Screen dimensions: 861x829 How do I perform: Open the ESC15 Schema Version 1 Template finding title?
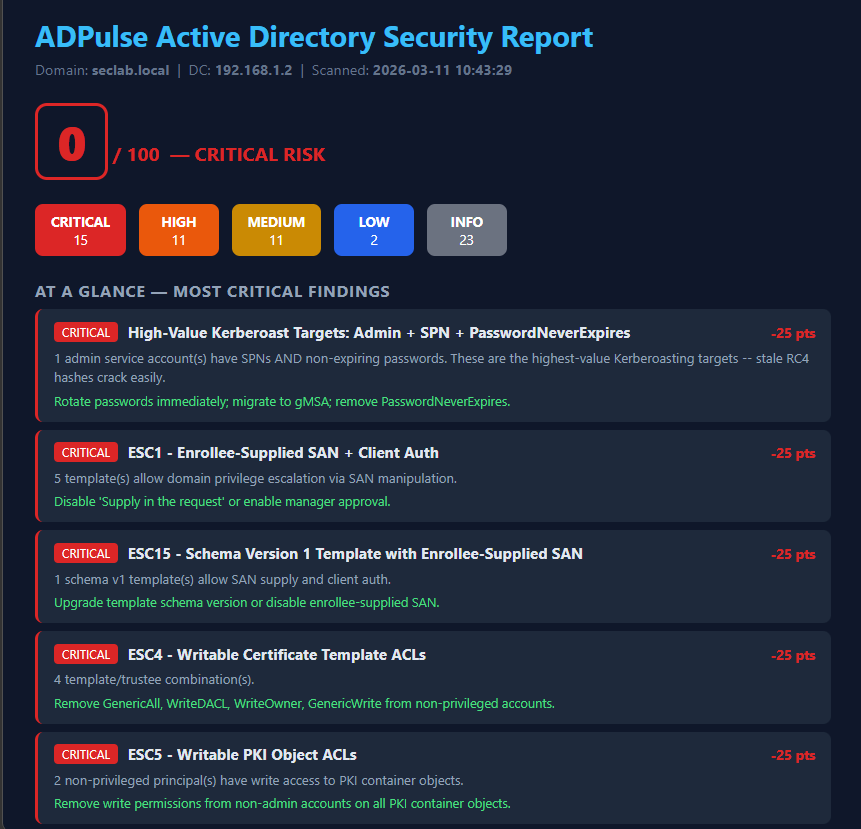pos(355,554)
